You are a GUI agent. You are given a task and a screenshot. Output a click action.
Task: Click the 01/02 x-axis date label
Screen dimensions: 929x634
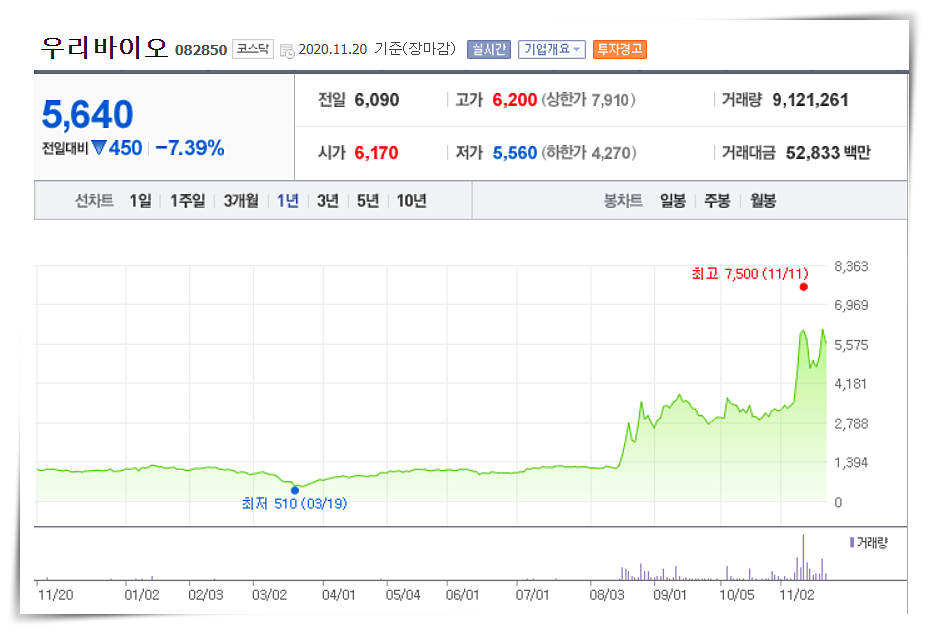click(x=142, y=595)
